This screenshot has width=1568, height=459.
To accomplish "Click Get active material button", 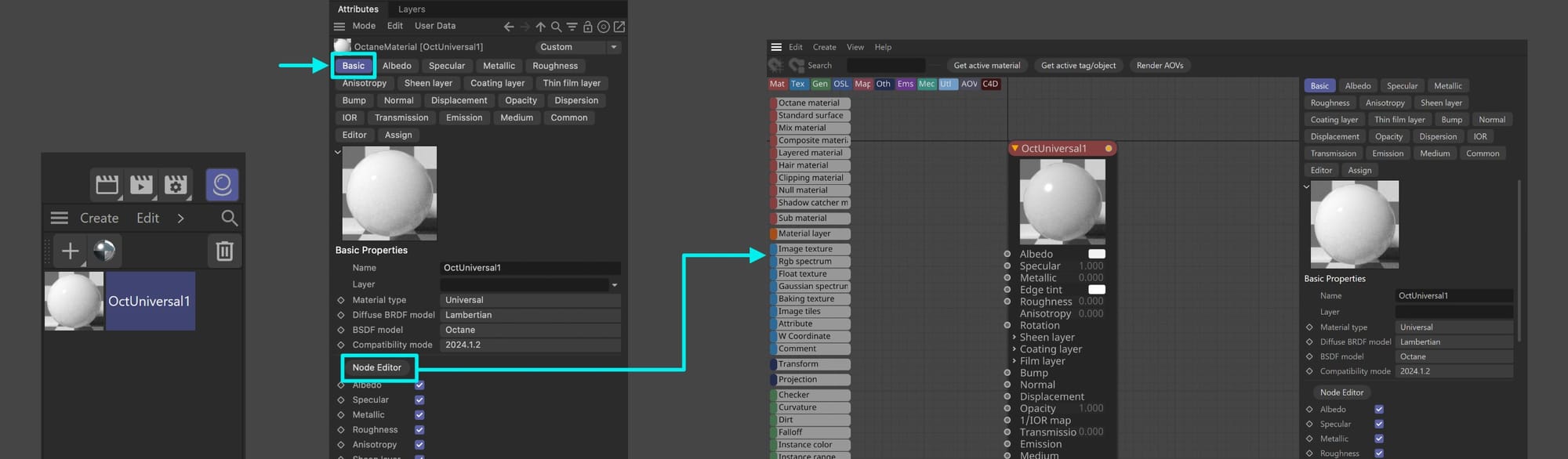I will point(986,65).
